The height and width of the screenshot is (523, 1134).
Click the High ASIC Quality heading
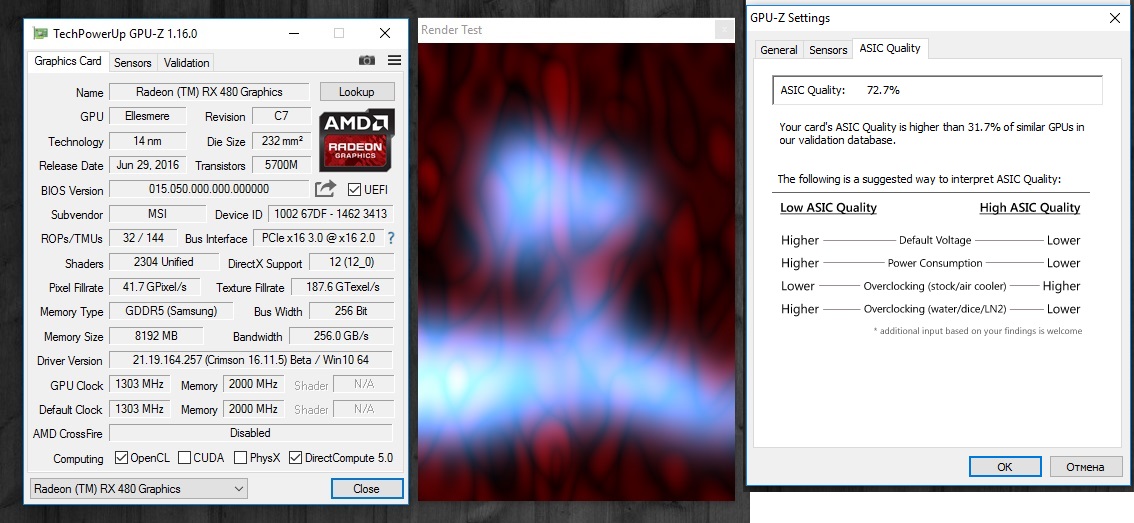pyautogui.click(x=1030, y=208)
